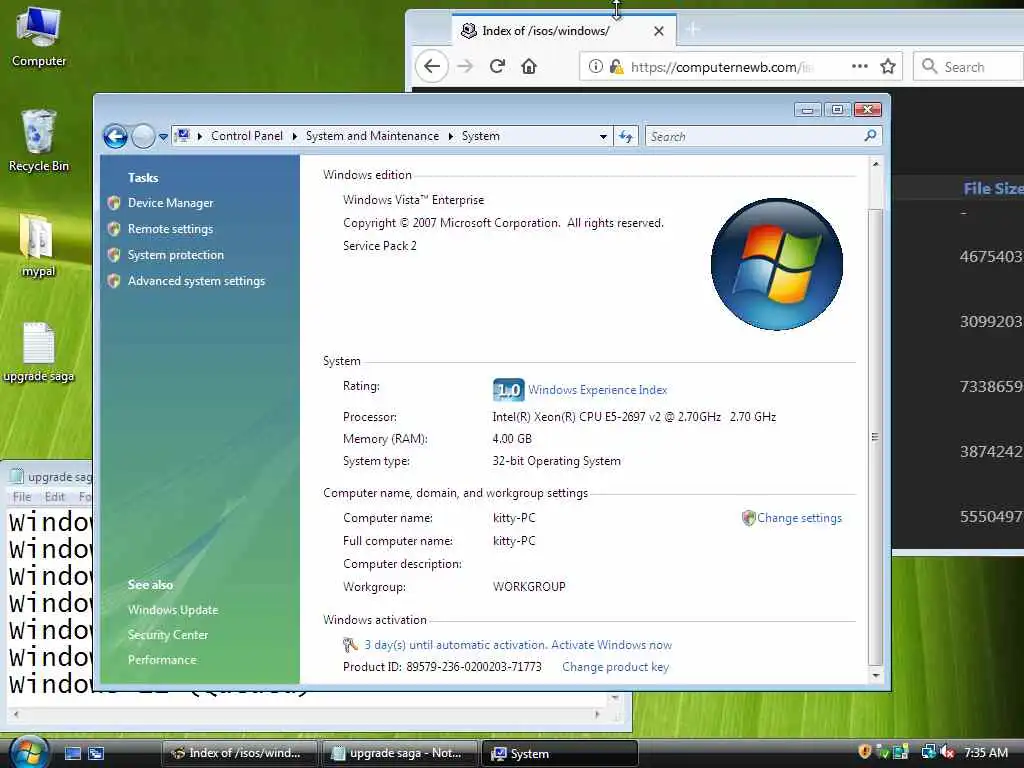Click scroll down arrow in System window
This screenshot has width=1024, height=768.
(876, 675)
